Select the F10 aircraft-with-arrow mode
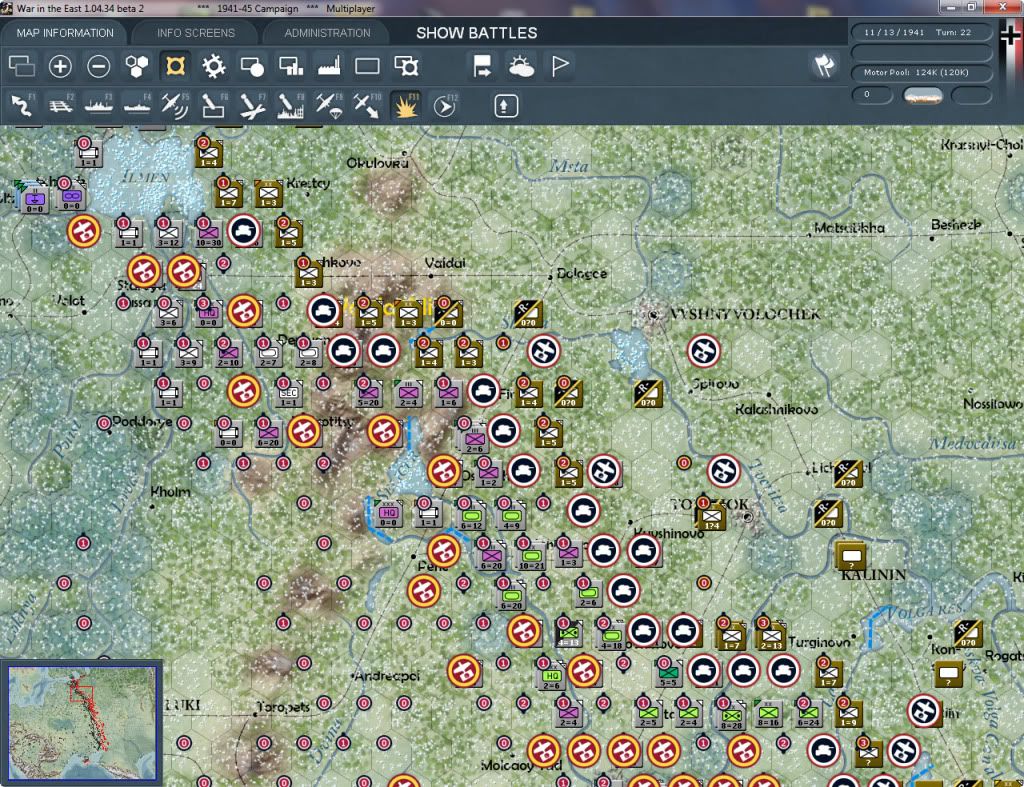 pos(367,106)
